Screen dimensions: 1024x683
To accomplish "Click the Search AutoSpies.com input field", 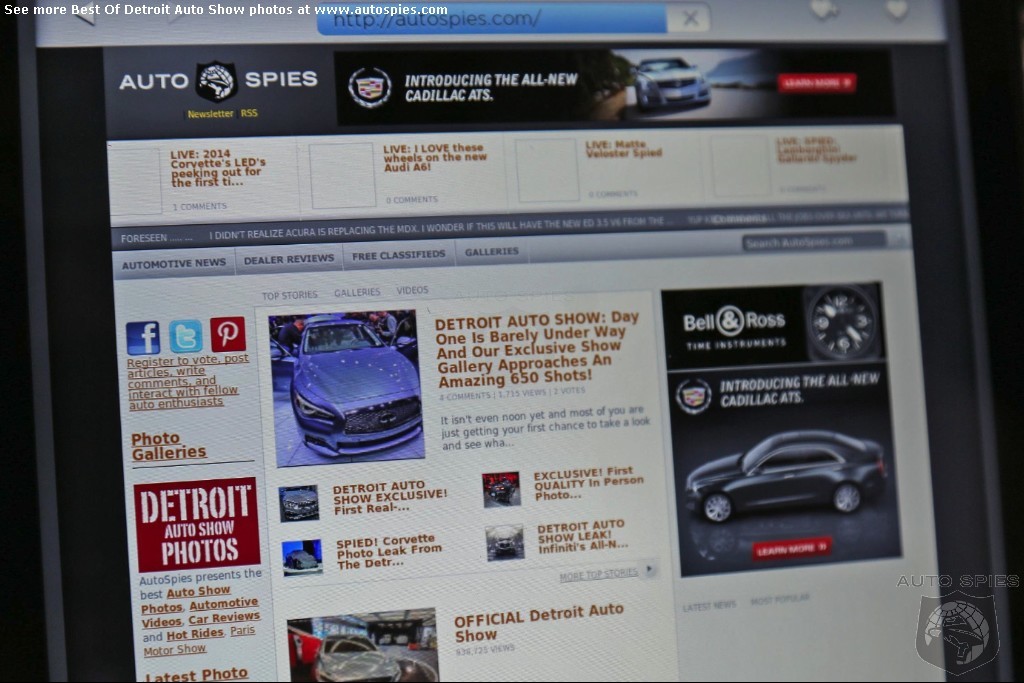I will (813, 242).
